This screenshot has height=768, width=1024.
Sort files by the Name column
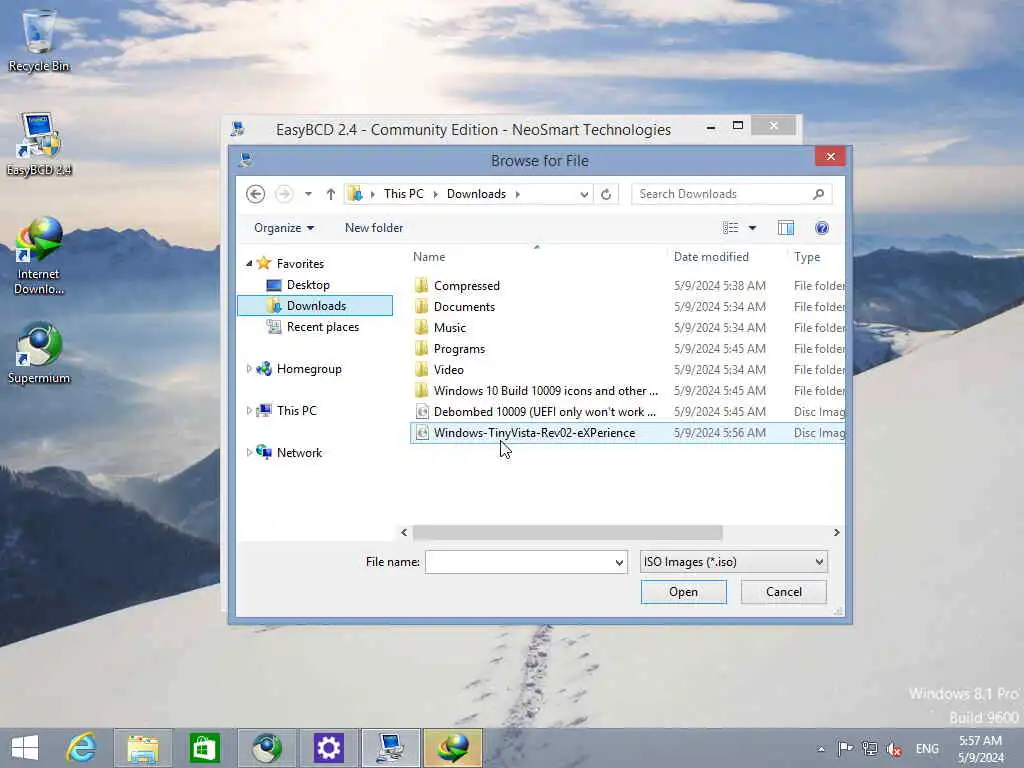[537, 257]
